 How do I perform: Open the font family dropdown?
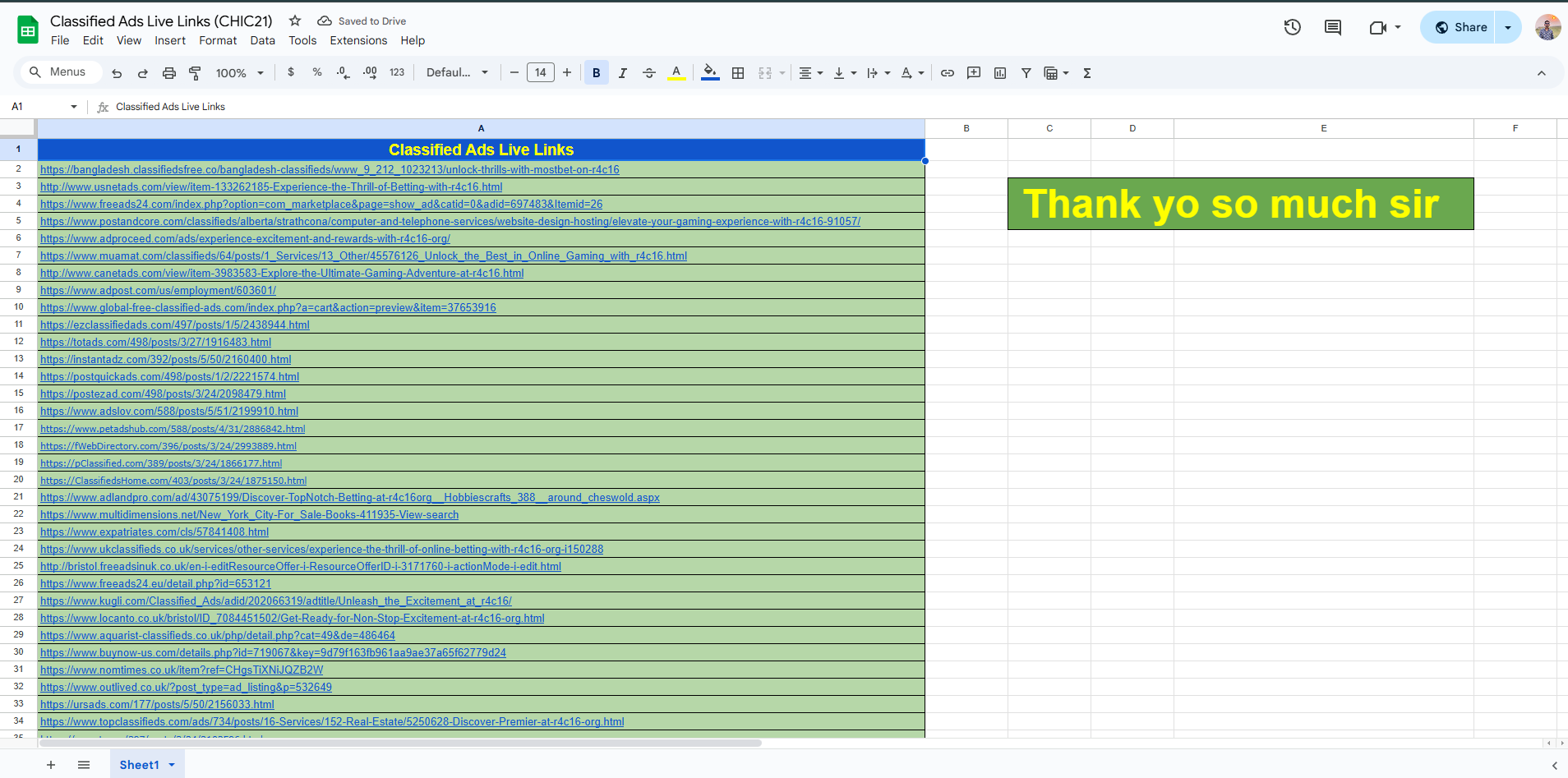pyautogui.click(x=457, y=73)
